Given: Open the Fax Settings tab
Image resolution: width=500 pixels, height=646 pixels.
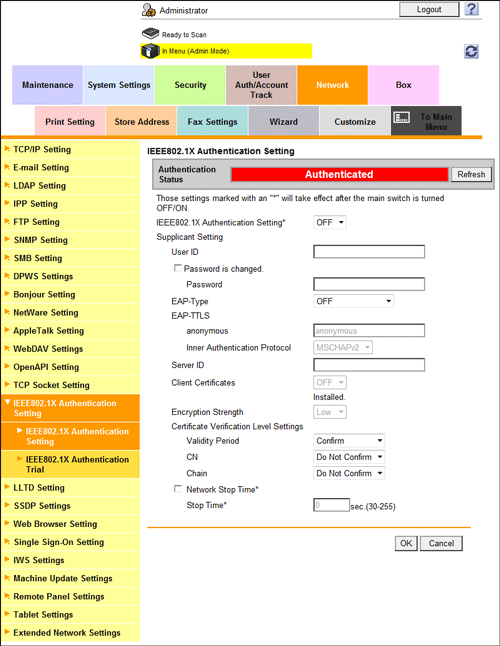Looking at the screenshot, I should point(213,122).
